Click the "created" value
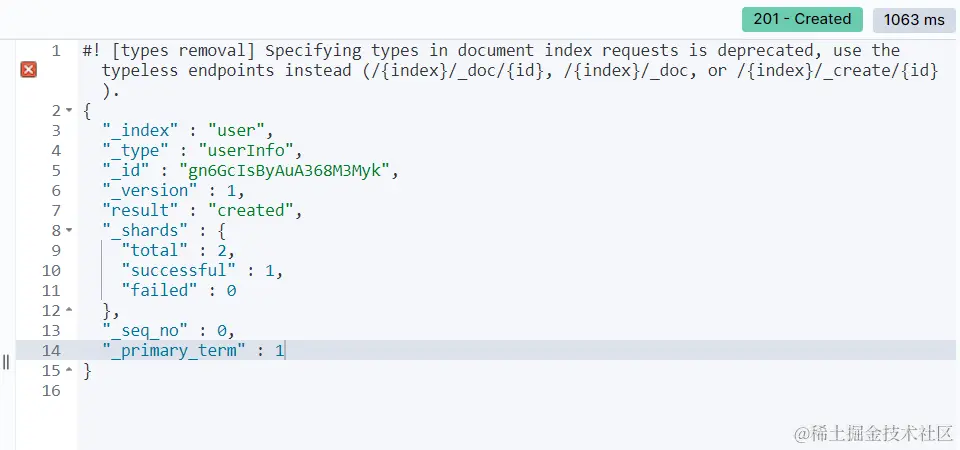The height and width of the screenshot is (450, 960). point(251,211)
